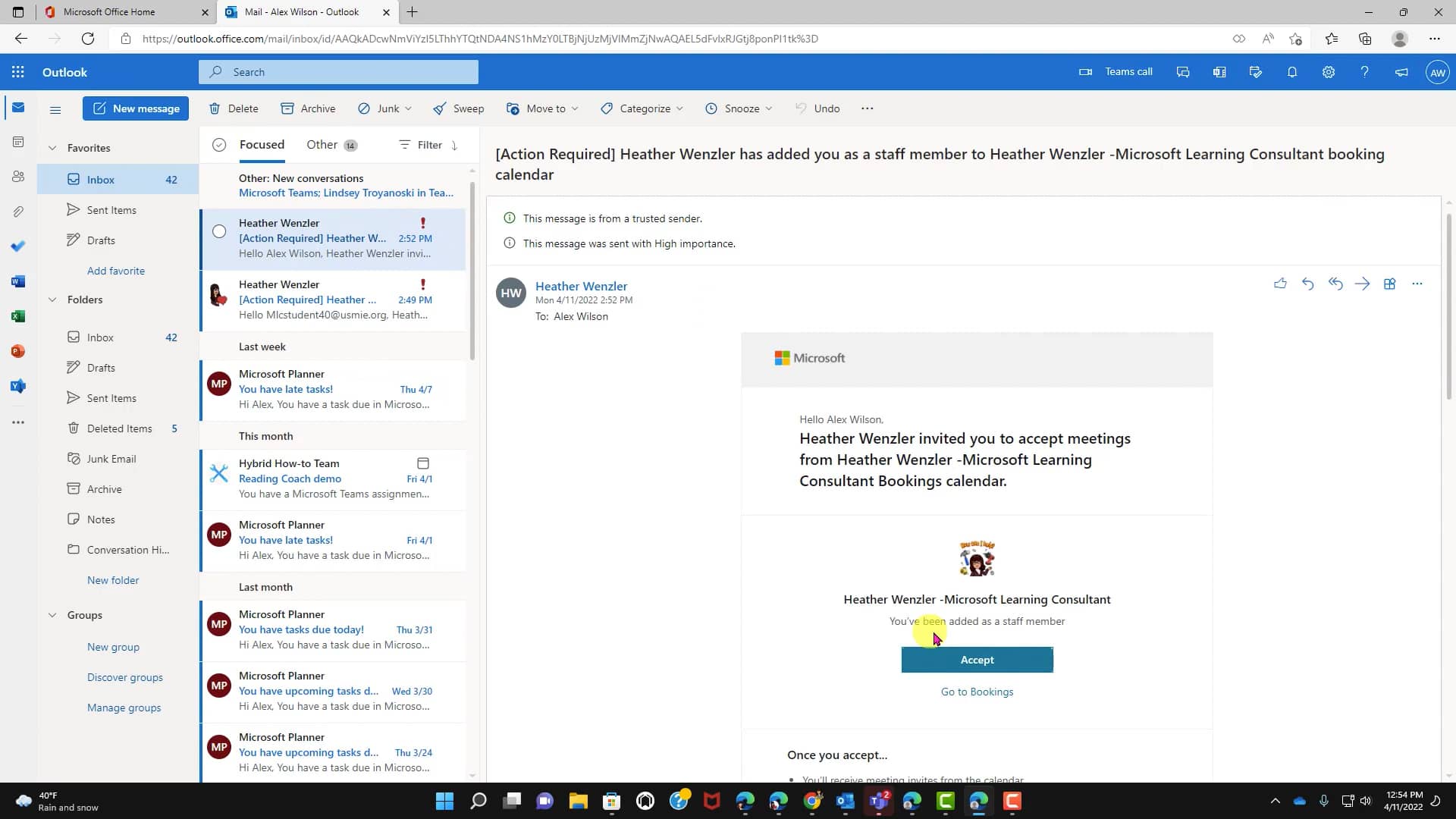This screenshot has height=819, width=1456.
Task: Open Settings gear in Outlook header
Action: 1329,72
